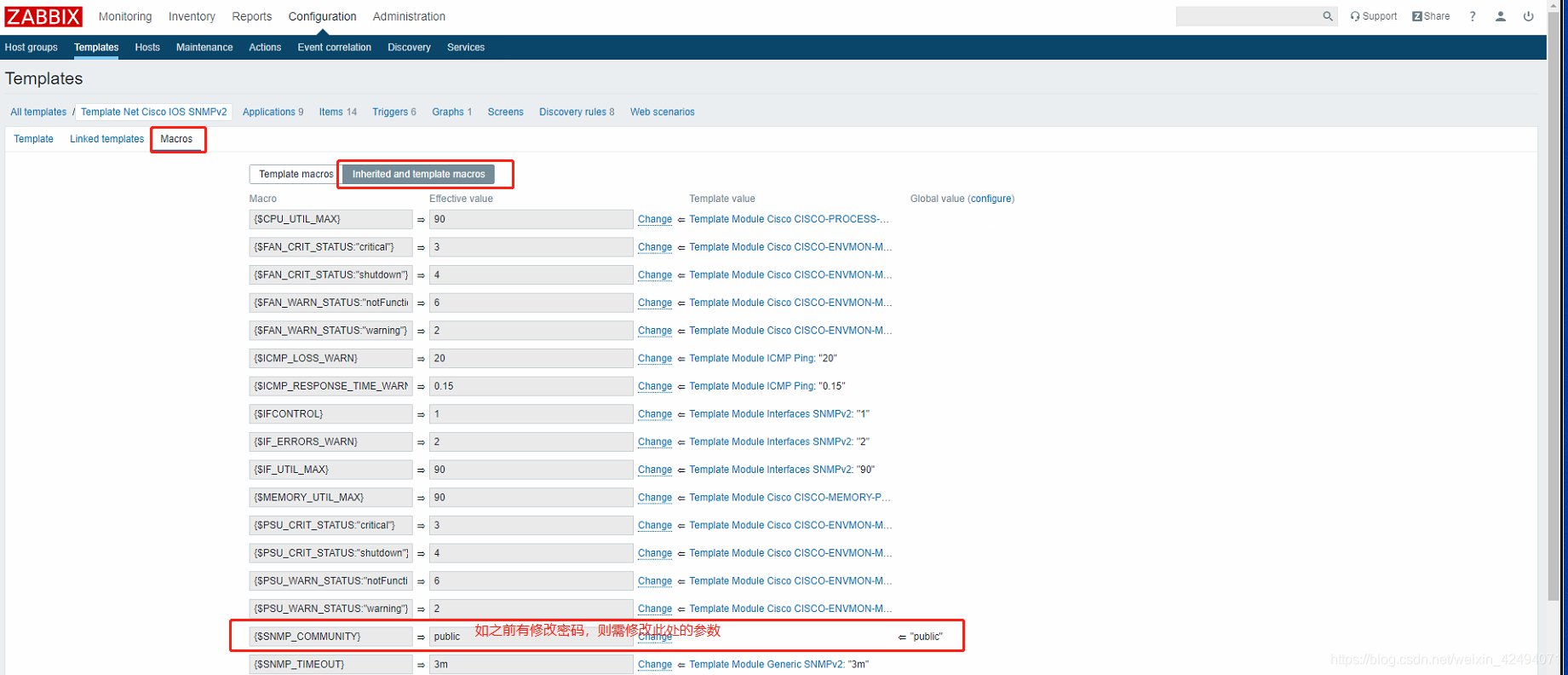Click Change for {$SNMP_TIMEOUT}

coord(655,664)
